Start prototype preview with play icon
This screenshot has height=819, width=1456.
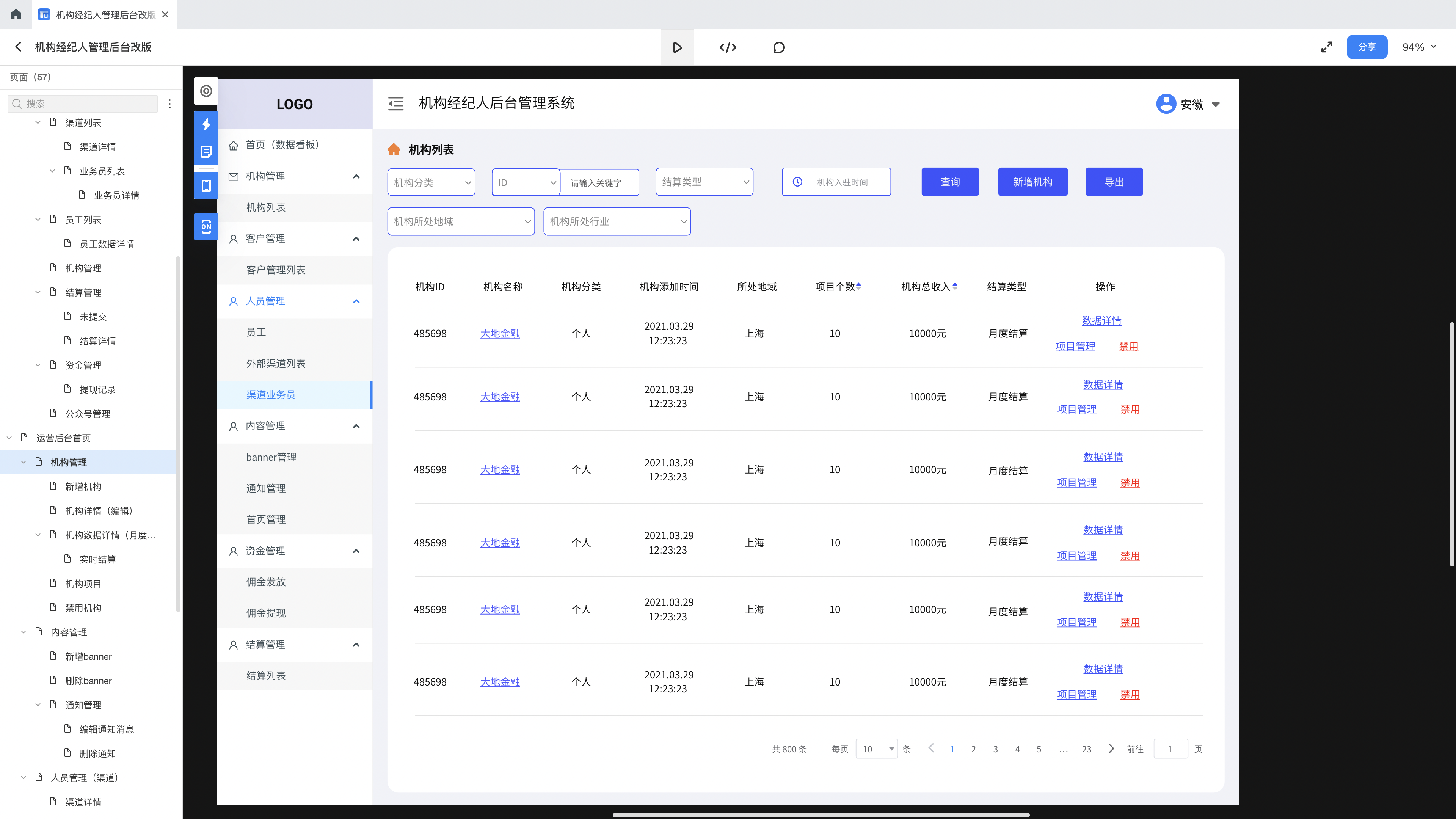677,47
